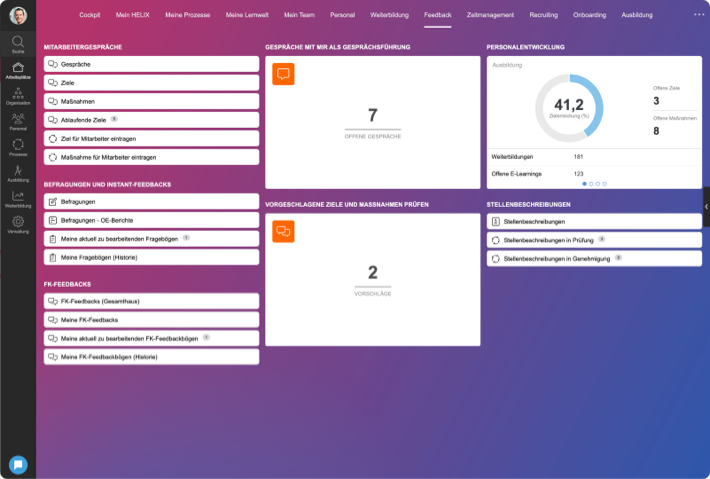Switch to the Cockpit tab
This screenshot has height=479, width=710.
point(90,15)
